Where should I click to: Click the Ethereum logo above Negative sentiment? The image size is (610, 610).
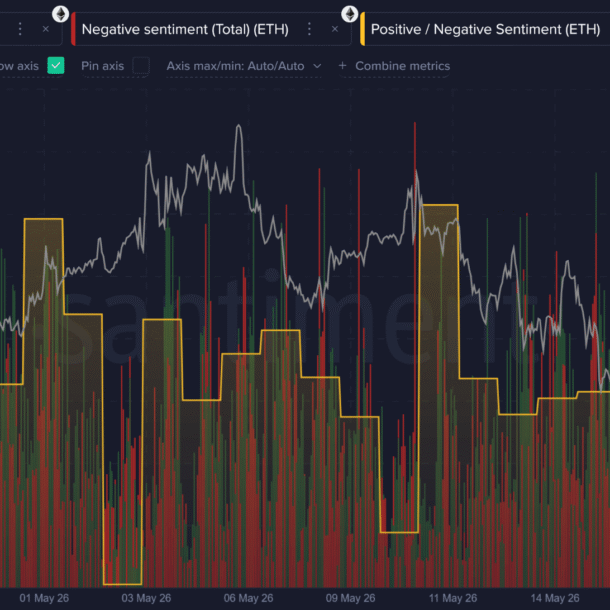coord(61,14)
